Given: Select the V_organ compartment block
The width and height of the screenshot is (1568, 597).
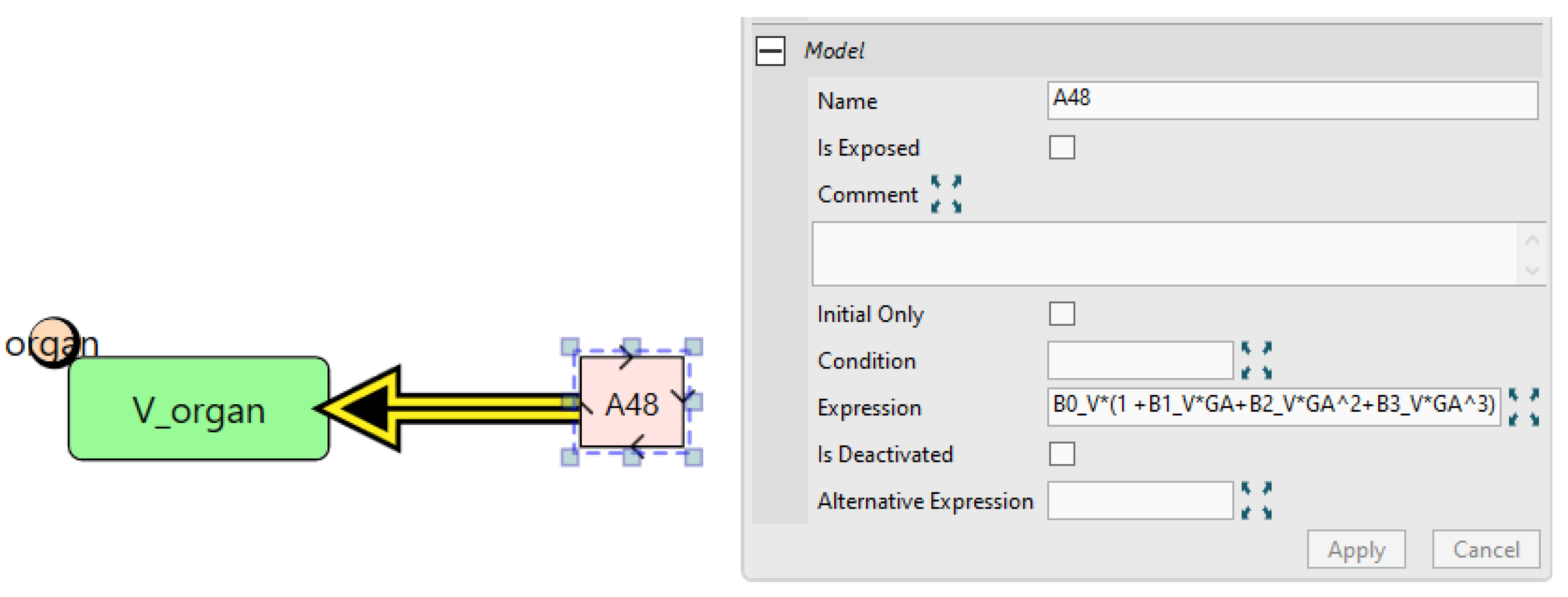Looking at the screenshot, I should click(199, 409).
